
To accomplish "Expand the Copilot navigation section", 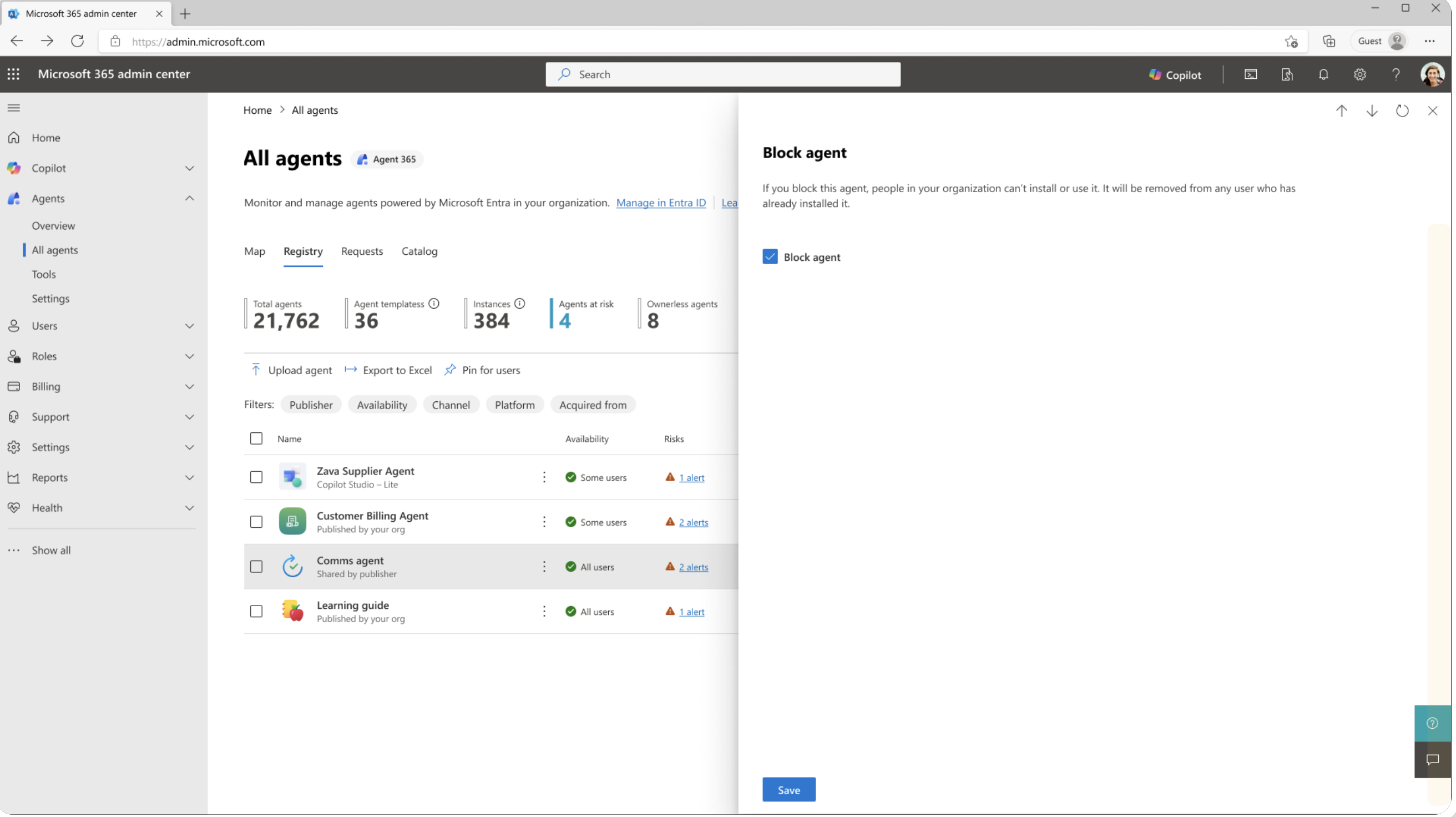I will tap(190, 169).
